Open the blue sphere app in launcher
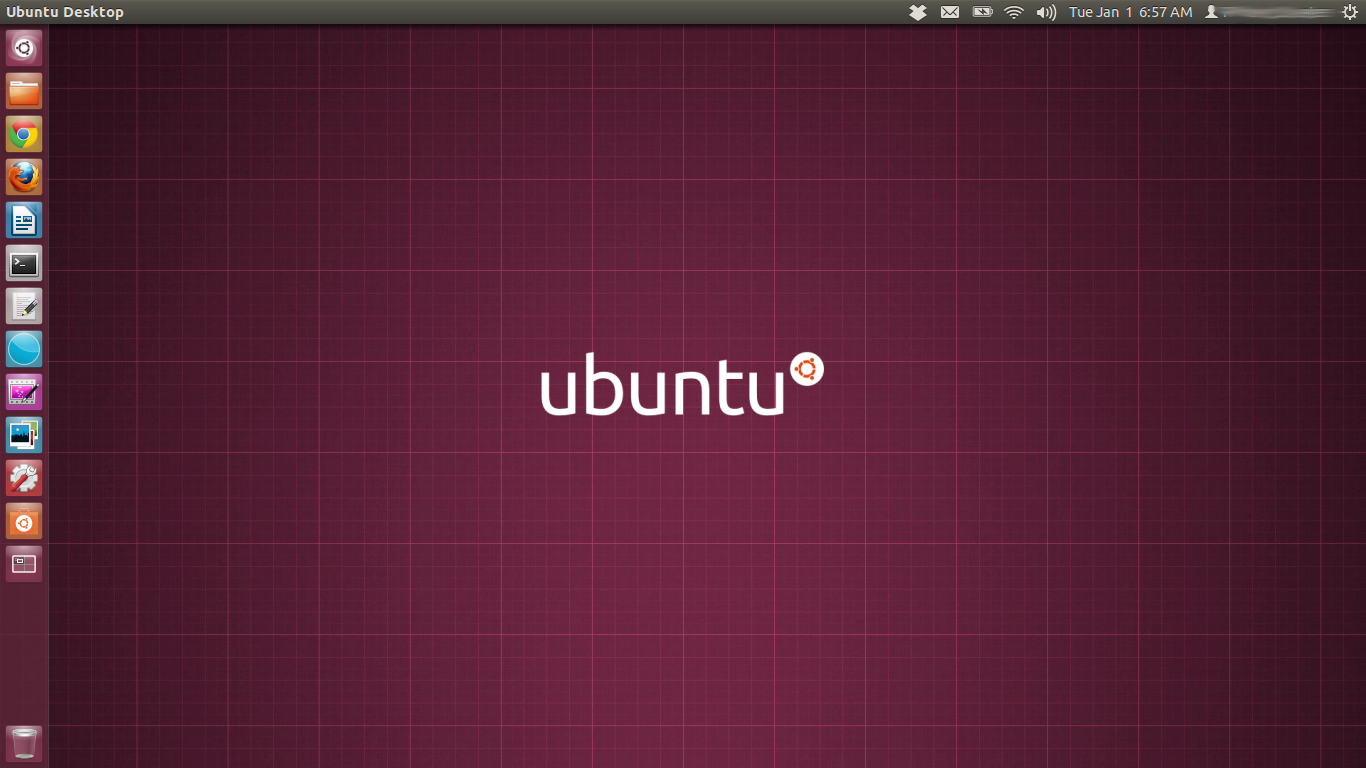 click(24, 349)
